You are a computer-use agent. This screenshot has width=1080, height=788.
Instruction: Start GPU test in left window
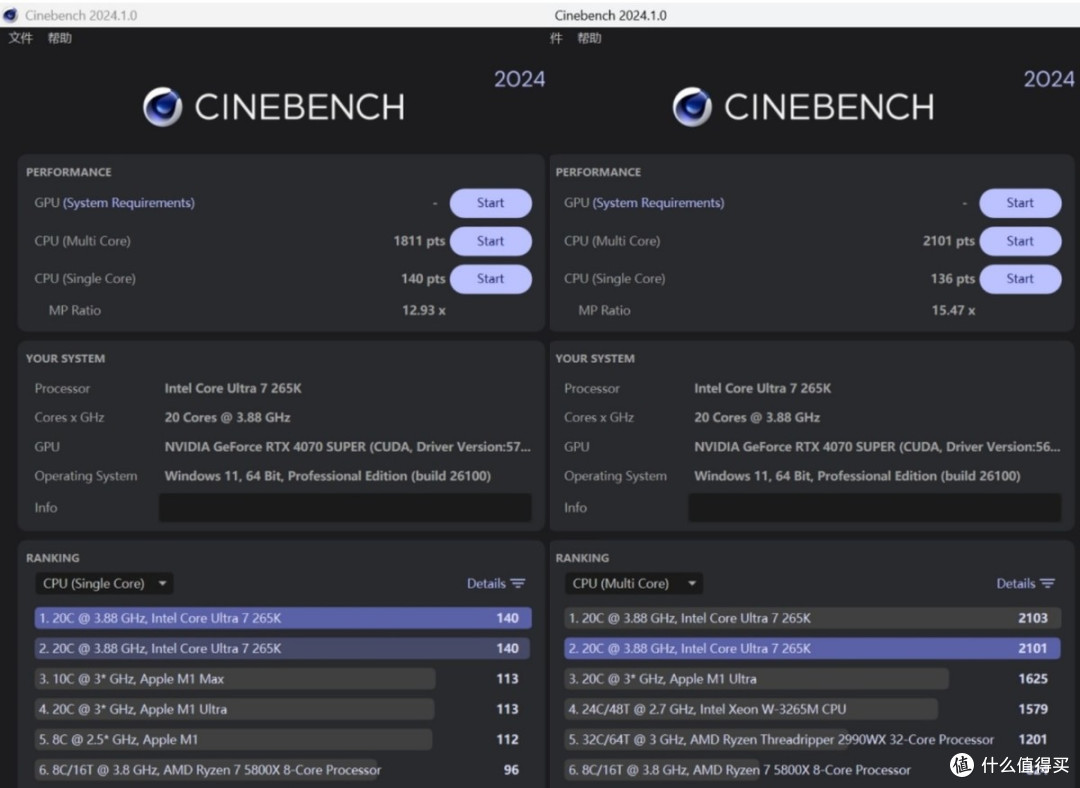(490, 203)
